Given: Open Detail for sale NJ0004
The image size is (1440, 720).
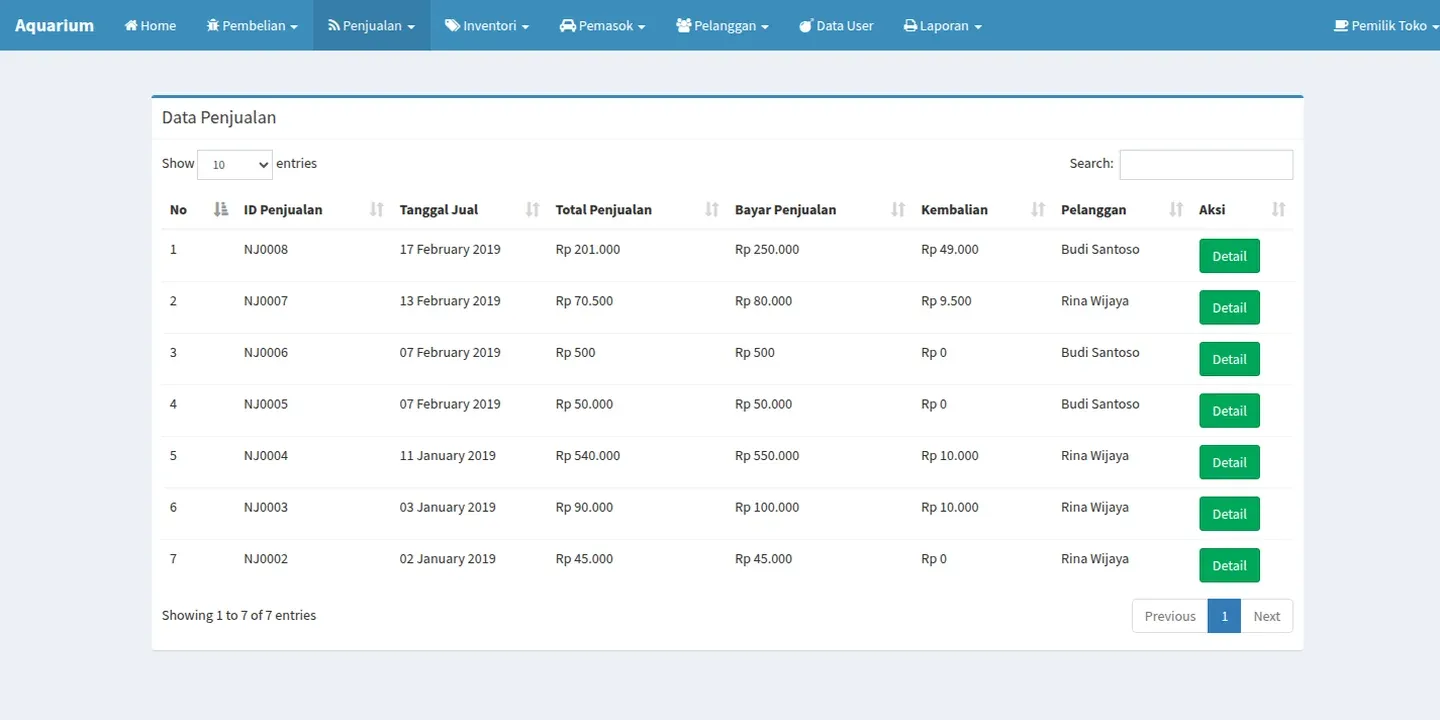Looking at the screenshot, I should click(1229, 462).
